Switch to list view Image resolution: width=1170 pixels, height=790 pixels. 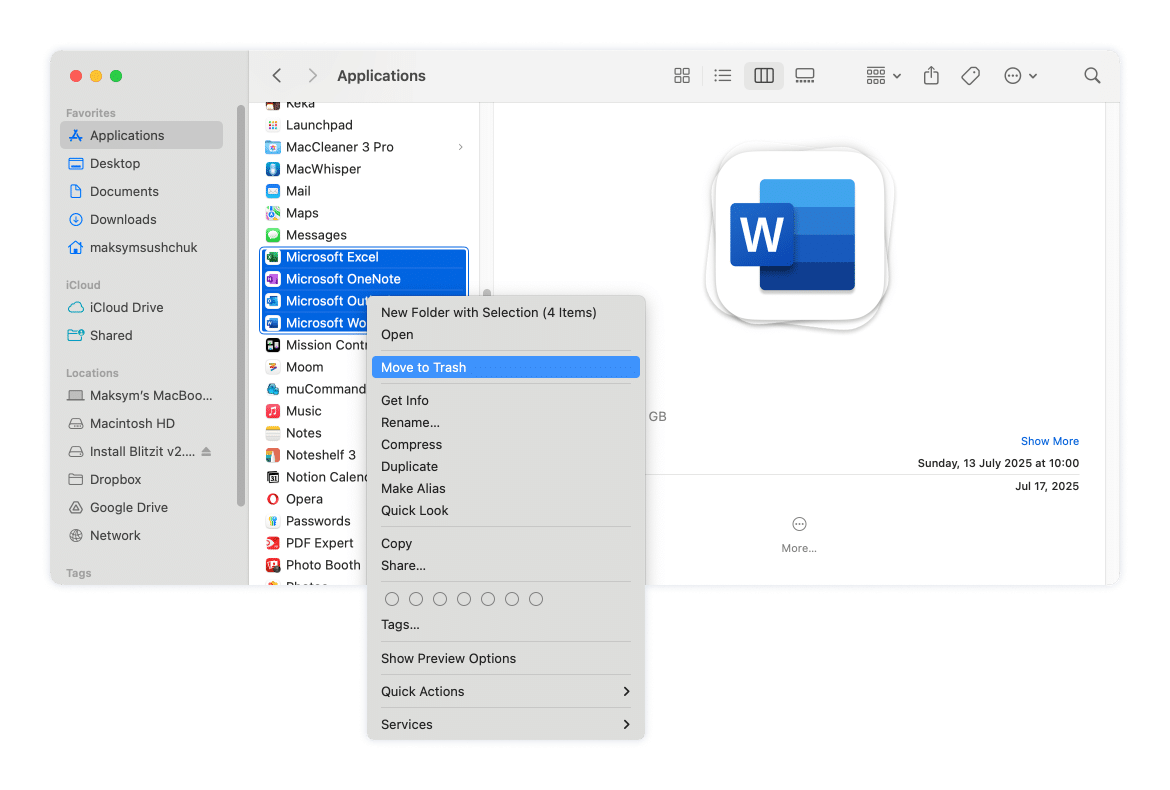722,75
